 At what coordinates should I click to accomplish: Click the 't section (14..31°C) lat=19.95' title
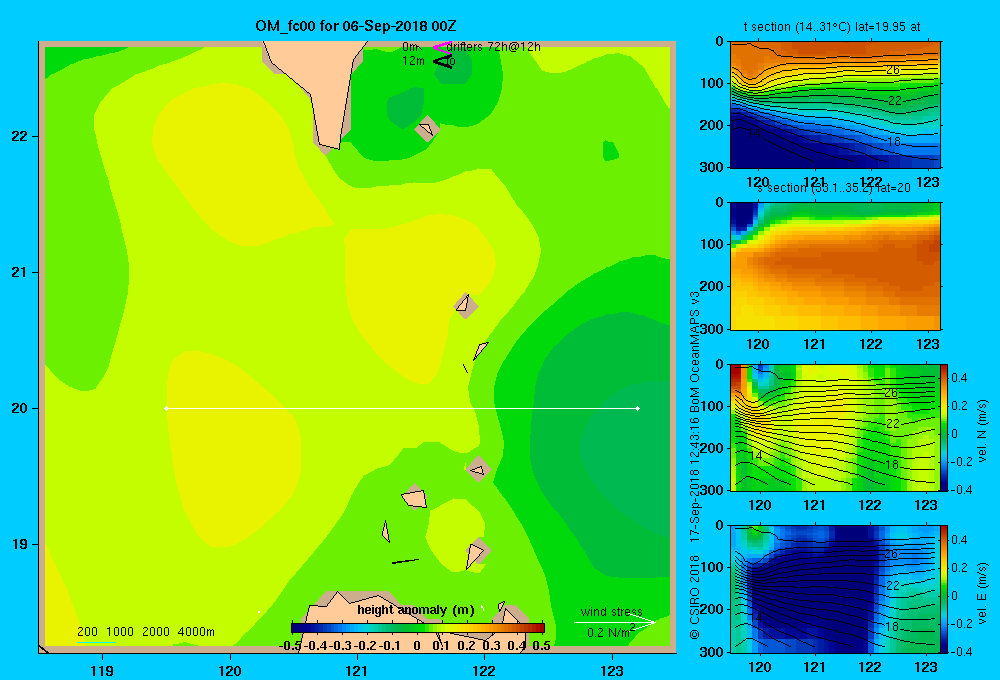(x=832, y=27)
